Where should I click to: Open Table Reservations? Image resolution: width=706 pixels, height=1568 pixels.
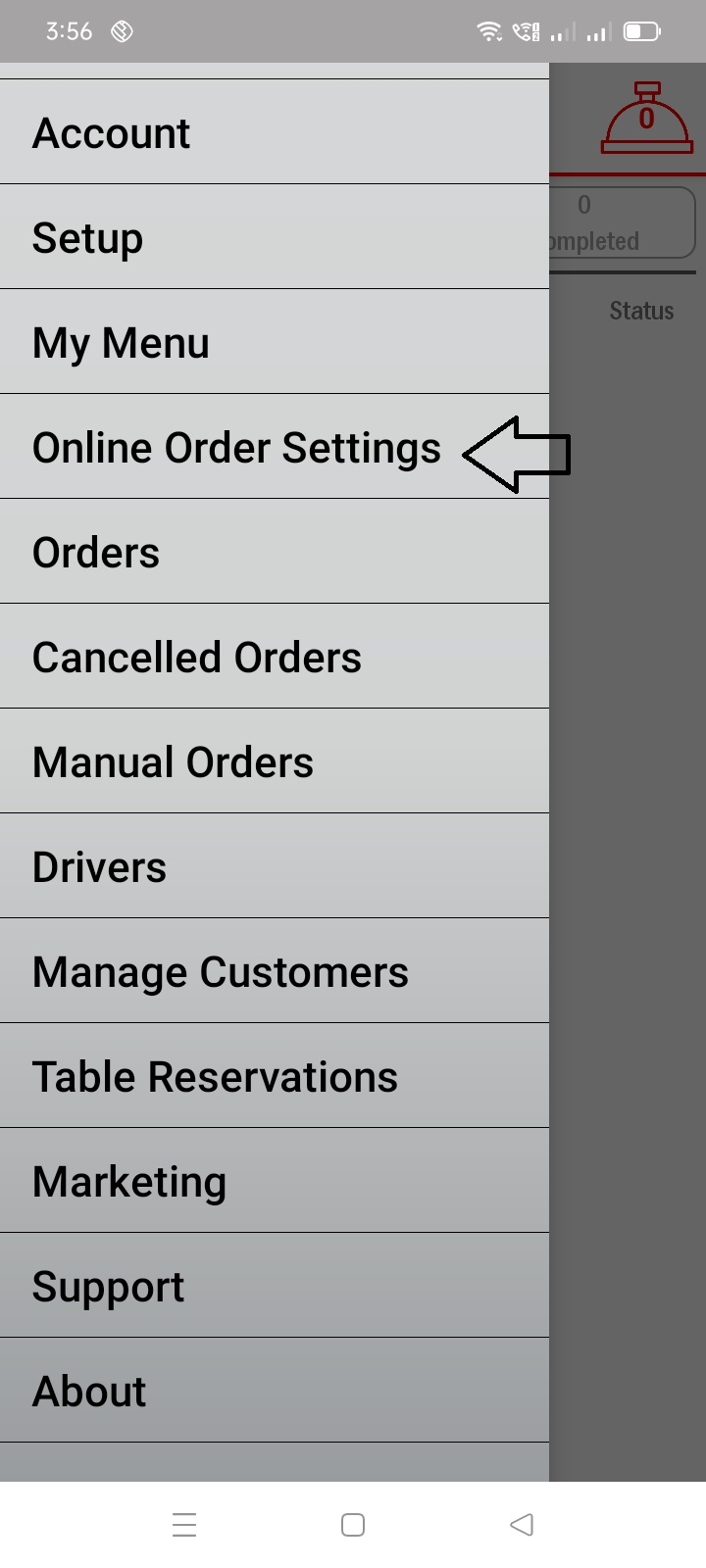(275, 1075)
